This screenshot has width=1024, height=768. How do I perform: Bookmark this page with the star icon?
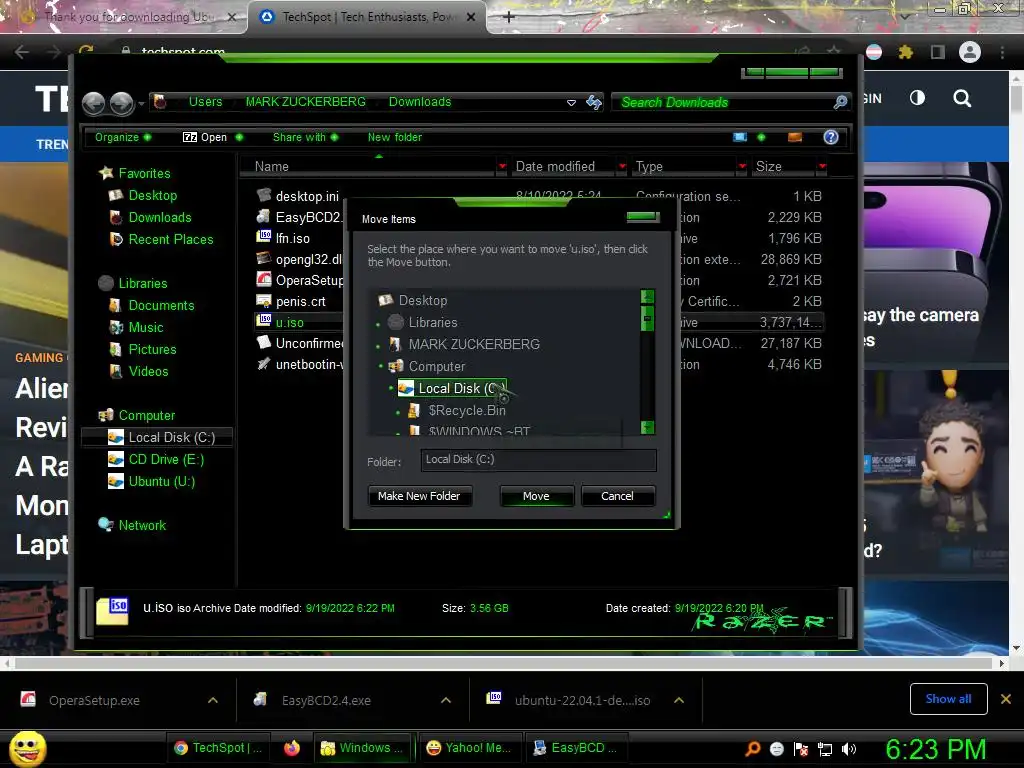click(x=834, y=51)
